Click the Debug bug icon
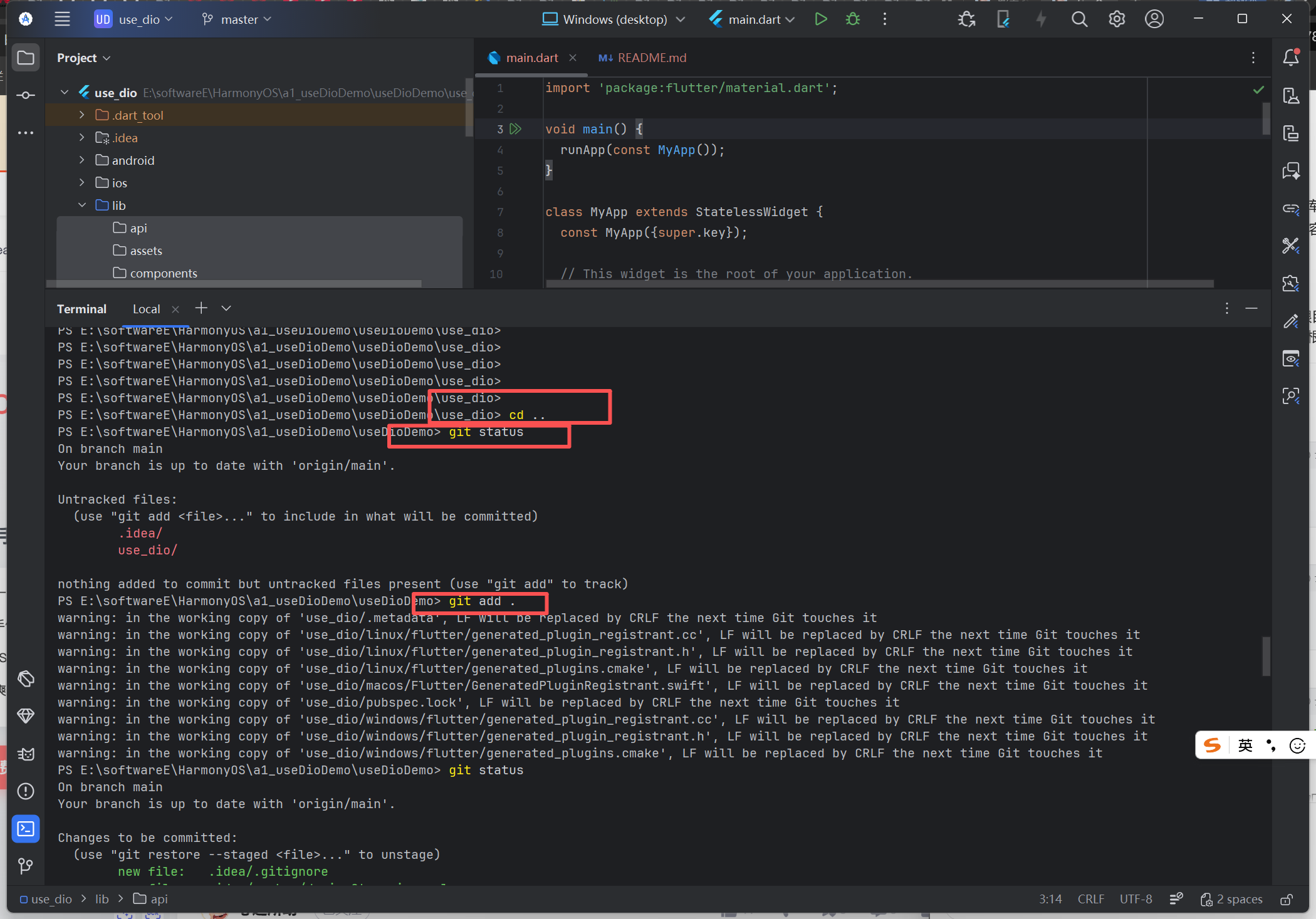Screen dimensions: 1316x919 click(x=852, y=19)
